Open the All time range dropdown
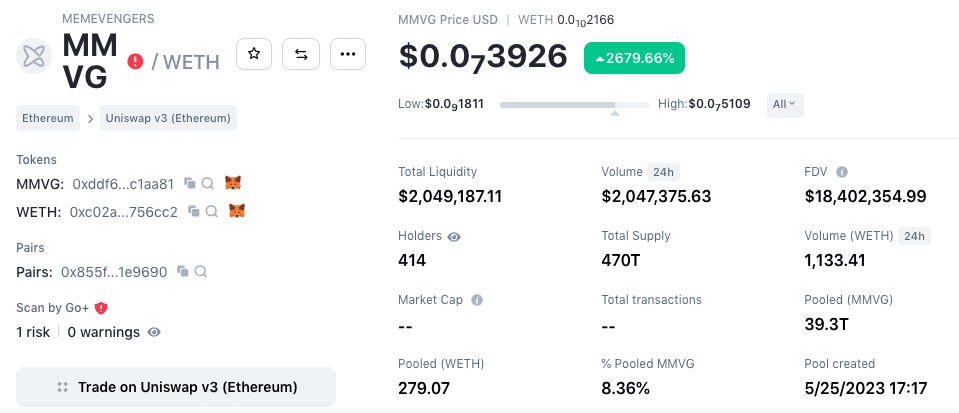This screenshot has height=413, width=959. pyautogui.click(x=785, y=103)
